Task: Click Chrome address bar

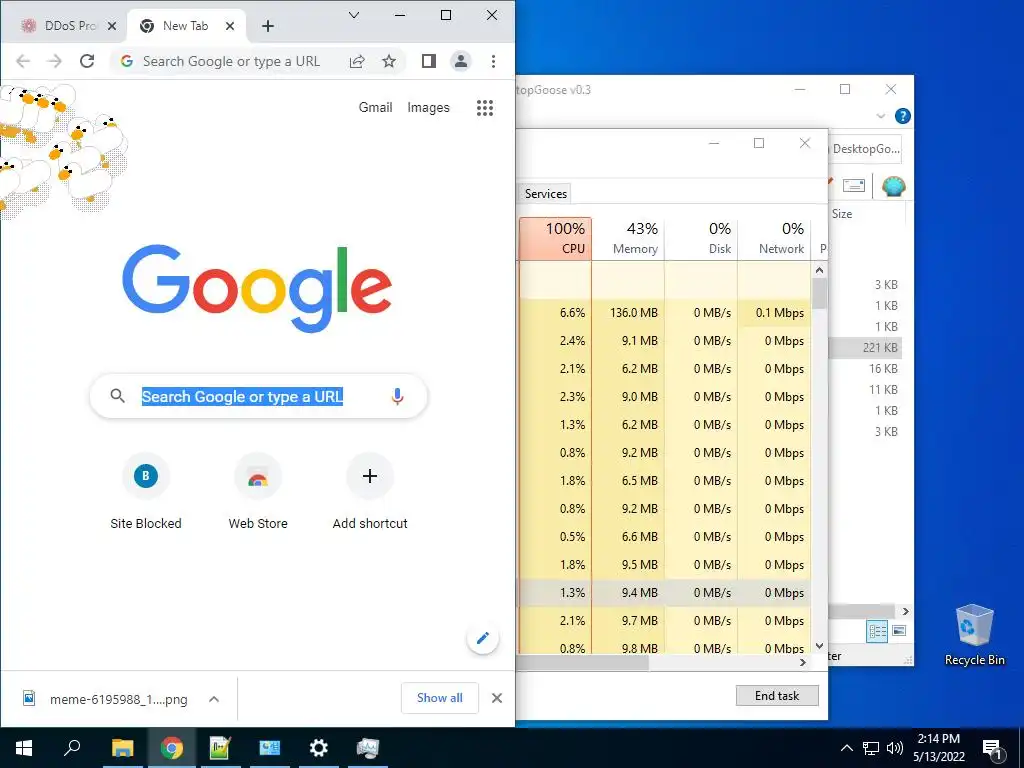Action: [x=231, y=61]
